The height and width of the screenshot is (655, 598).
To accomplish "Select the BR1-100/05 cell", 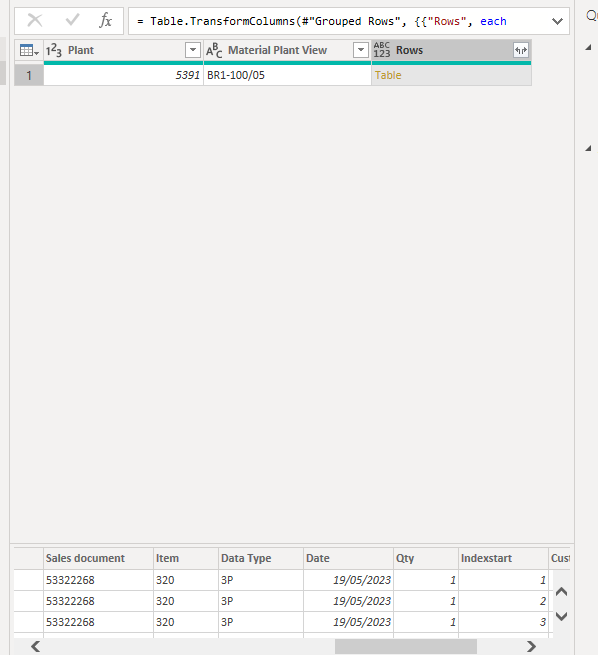I will tap(287, 76).
